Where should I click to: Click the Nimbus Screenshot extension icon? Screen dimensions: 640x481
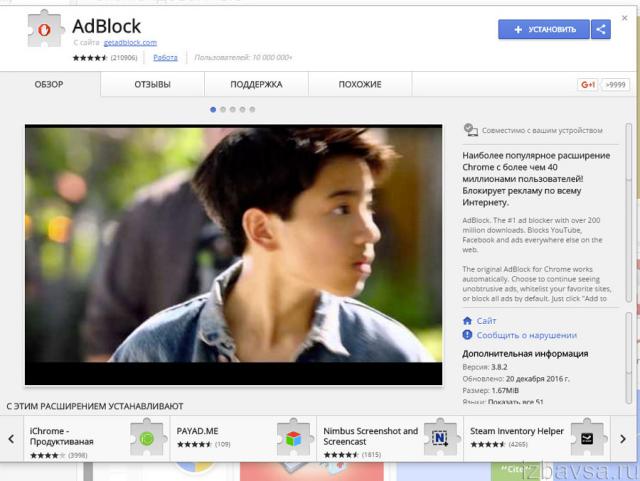(440, 439)
